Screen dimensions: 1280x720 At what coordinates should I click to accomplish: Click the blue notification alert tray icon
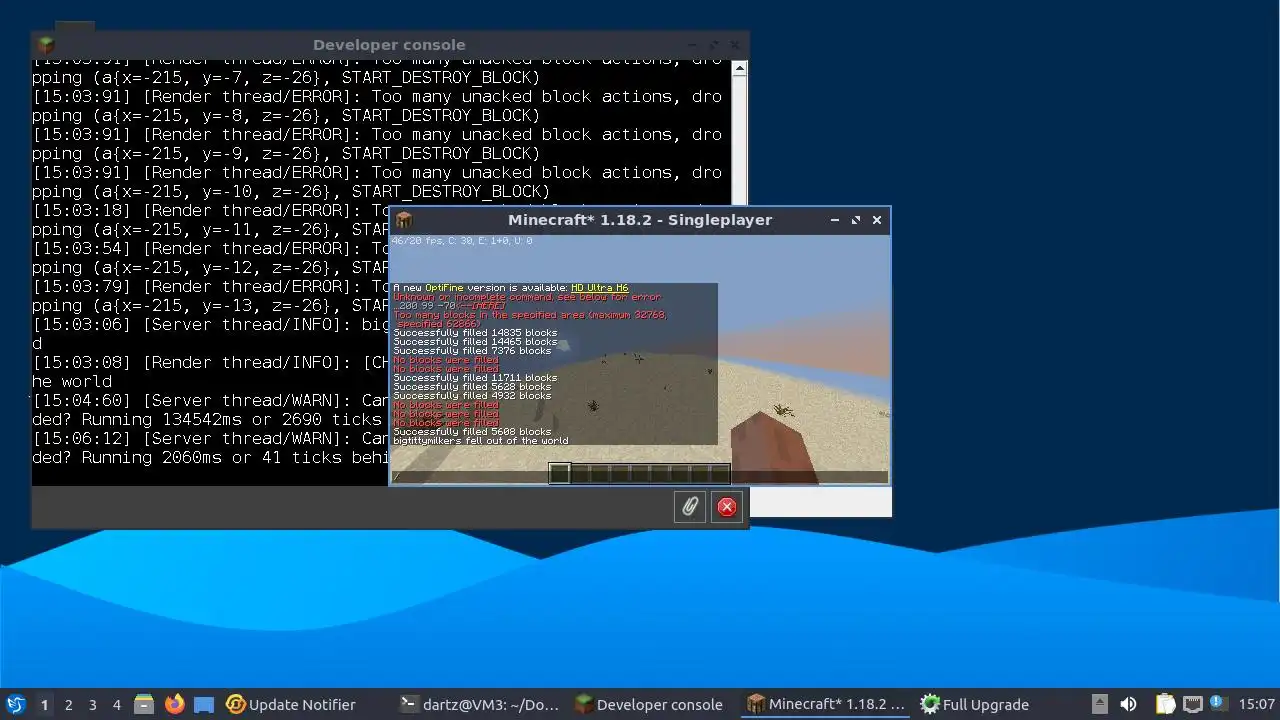point(1217,703)
